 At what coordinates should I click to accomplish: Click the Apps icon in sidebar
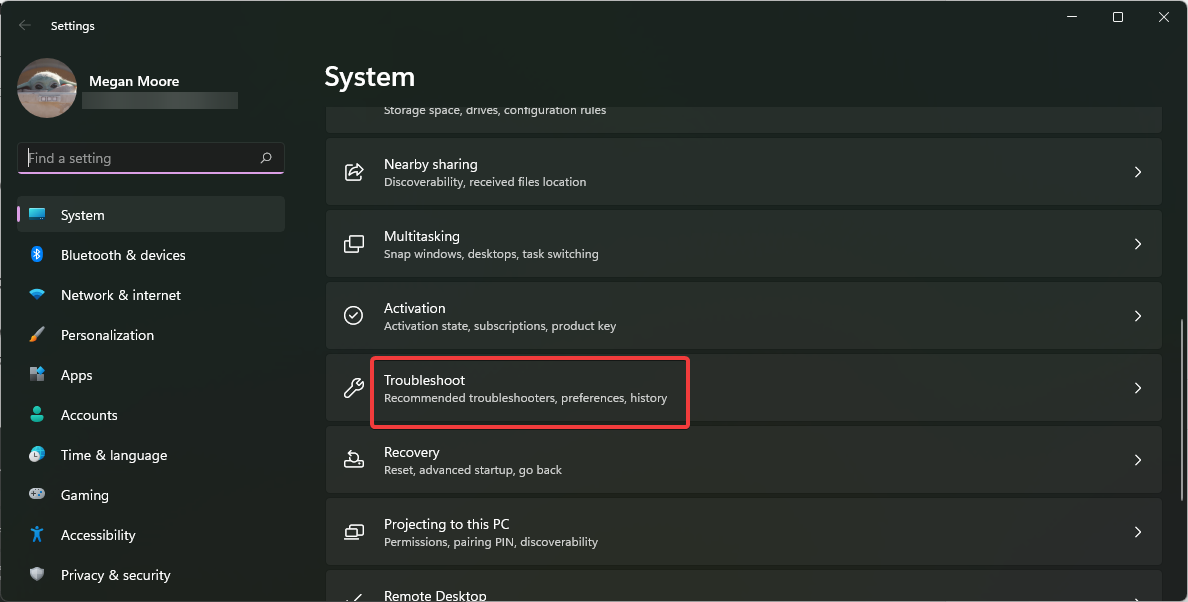(37, 375)
